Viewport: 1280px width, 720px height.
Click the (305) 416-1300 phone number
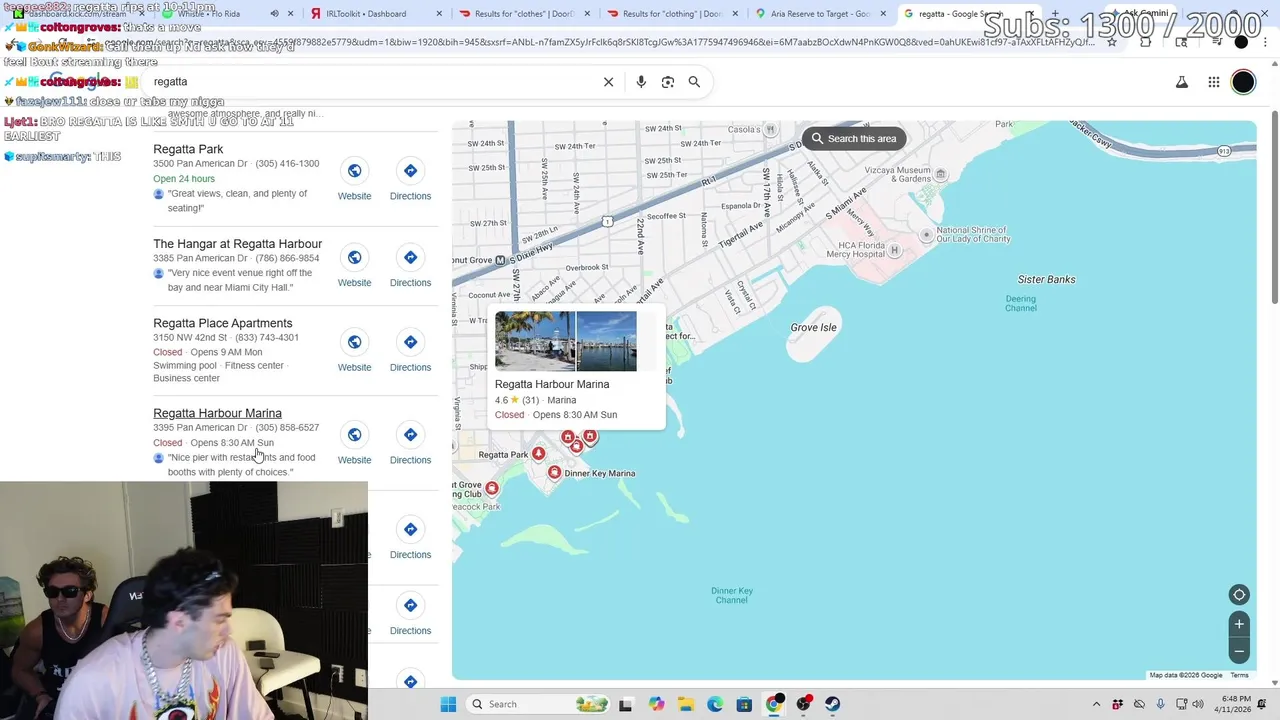[x=287, y=164]
